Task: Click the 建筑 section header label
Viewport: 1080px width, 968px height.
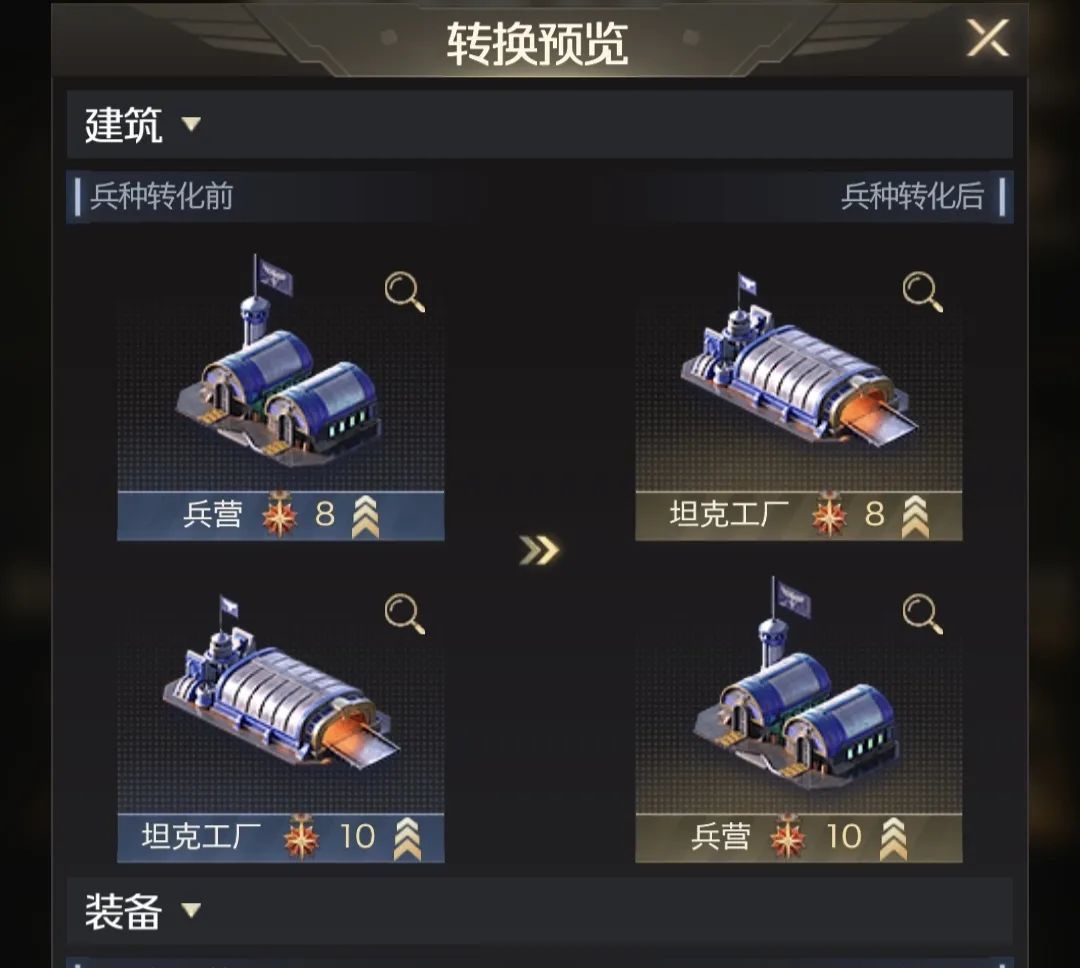Action: (x=123, y=125)
